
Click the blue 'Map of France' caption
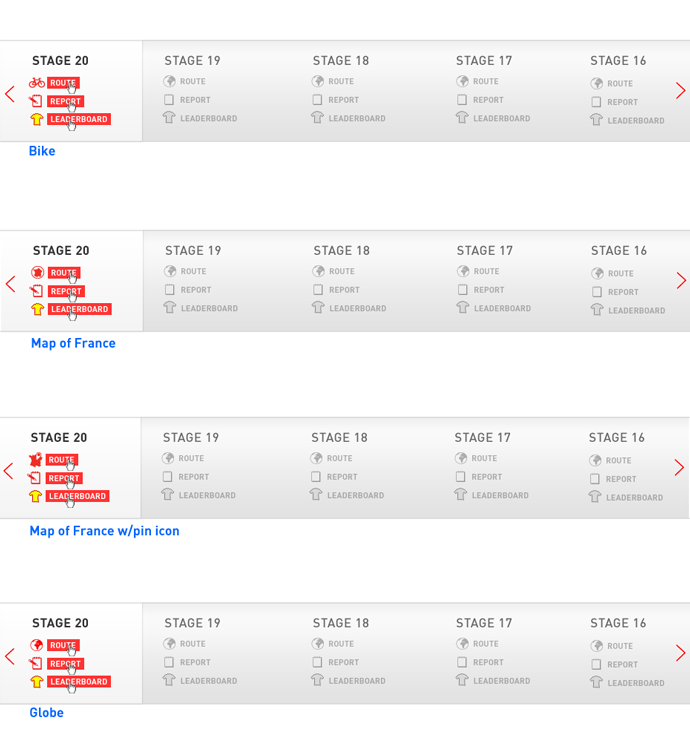coord(73,343)
